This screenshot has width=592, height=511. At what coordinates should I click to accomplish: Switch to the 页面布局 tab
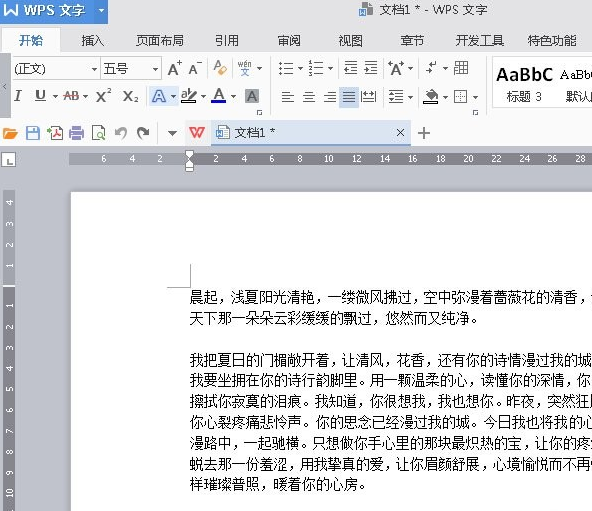pos(160,40)
